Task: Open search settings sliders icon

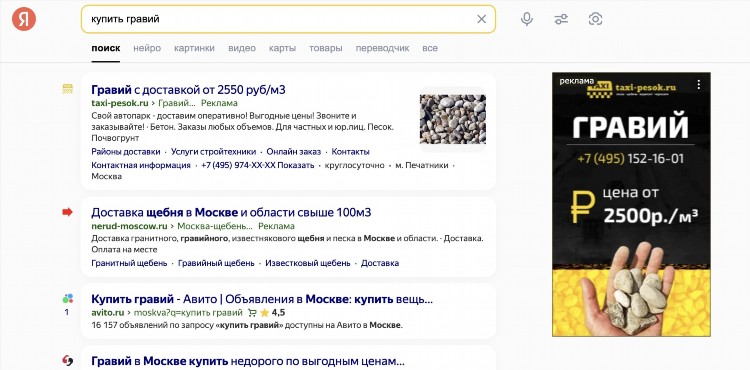Action: (561, 19)
